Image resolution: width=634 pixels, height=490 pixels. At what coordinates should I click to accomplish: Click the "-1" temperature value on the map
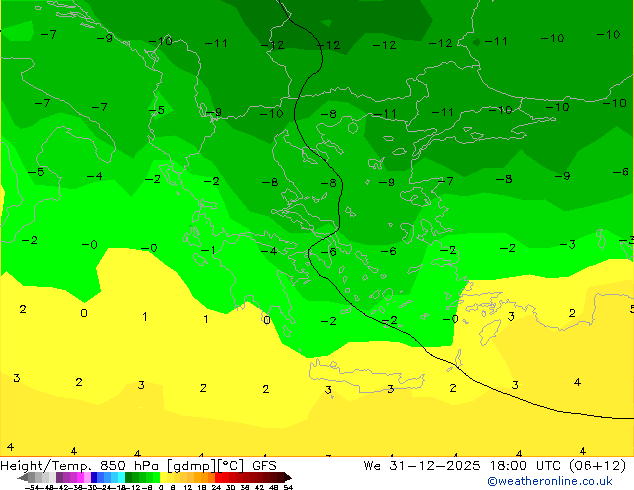tap(208, 250)
